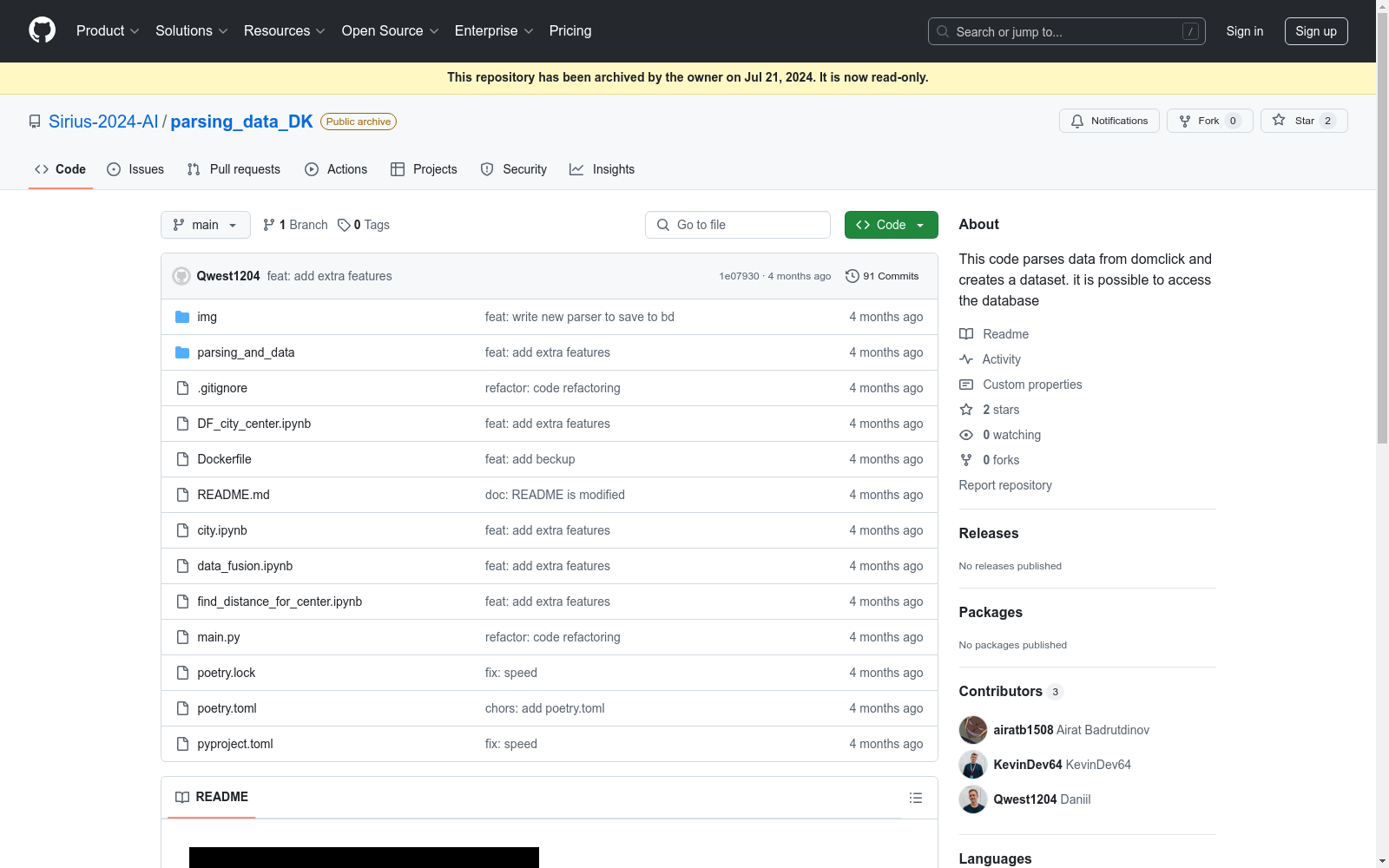Click the Activity pulse icon
The height and width of the screenshot is (868, 1389).
[966, 359]
